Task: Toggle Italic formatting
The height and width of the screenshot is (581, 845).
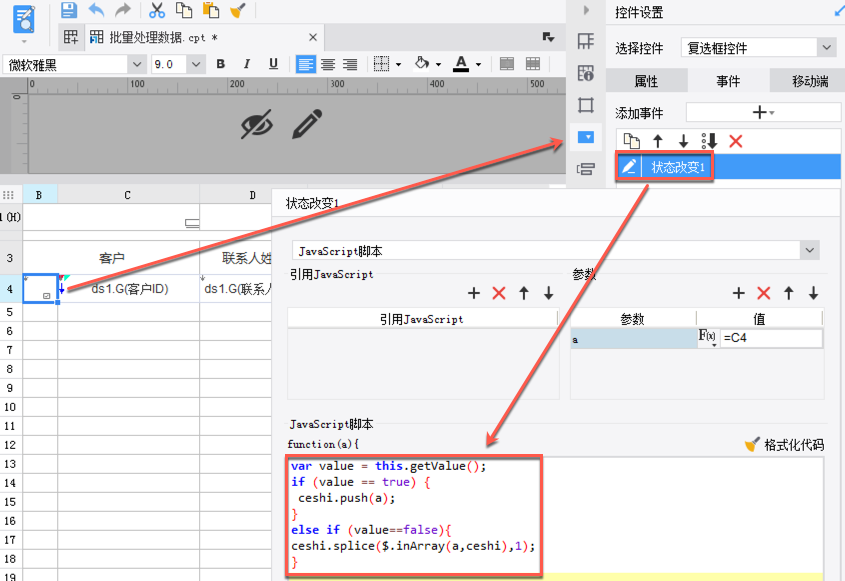Action: pos(247,64)
